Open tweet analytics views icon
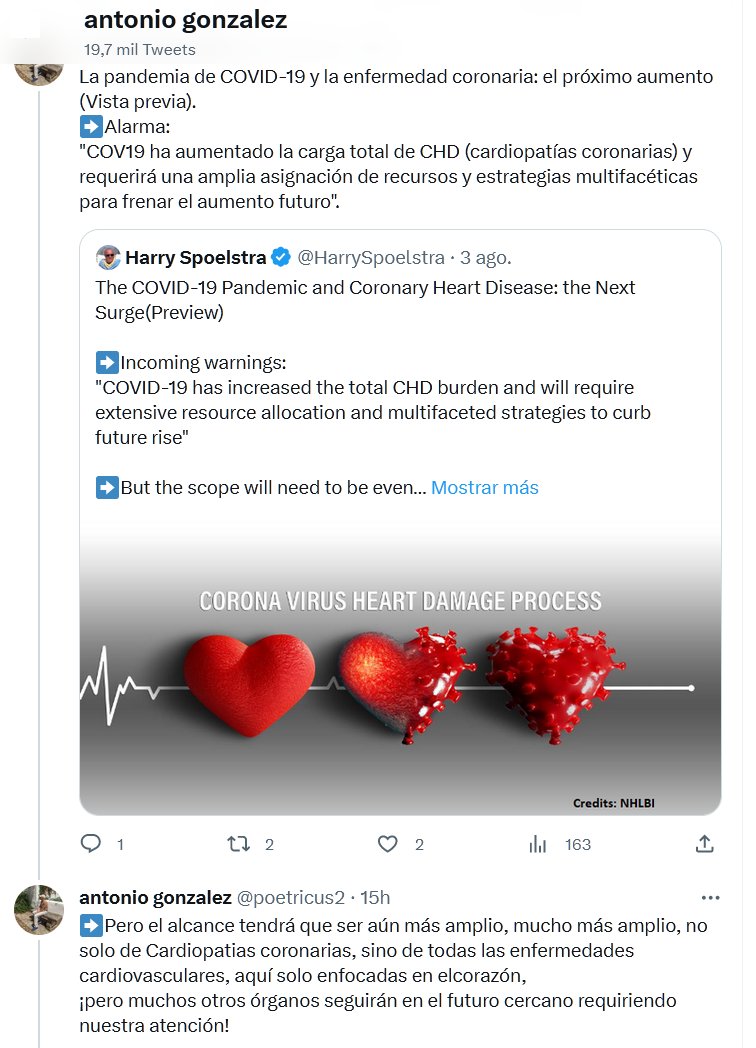The image size is (756, 1048). 538,844
